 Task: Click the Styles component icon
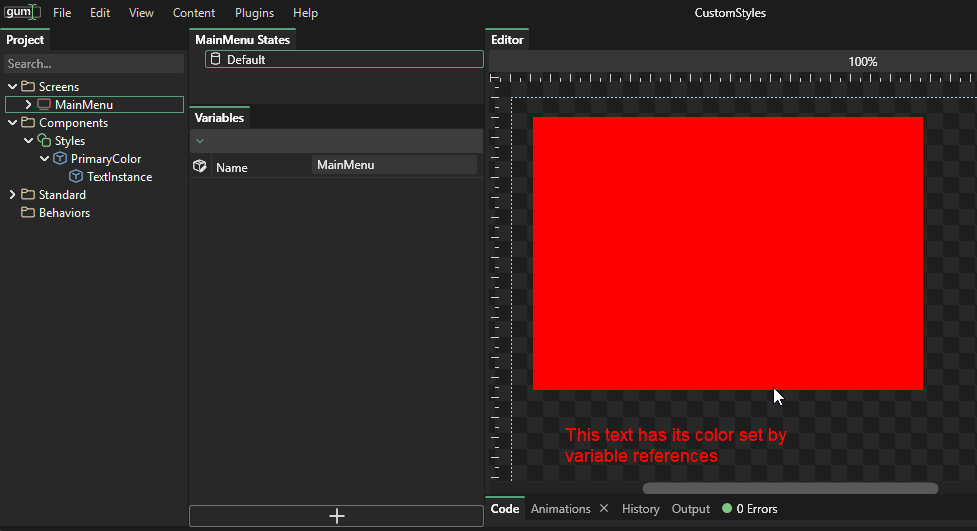pyautogui.click(x=44, y=141)
